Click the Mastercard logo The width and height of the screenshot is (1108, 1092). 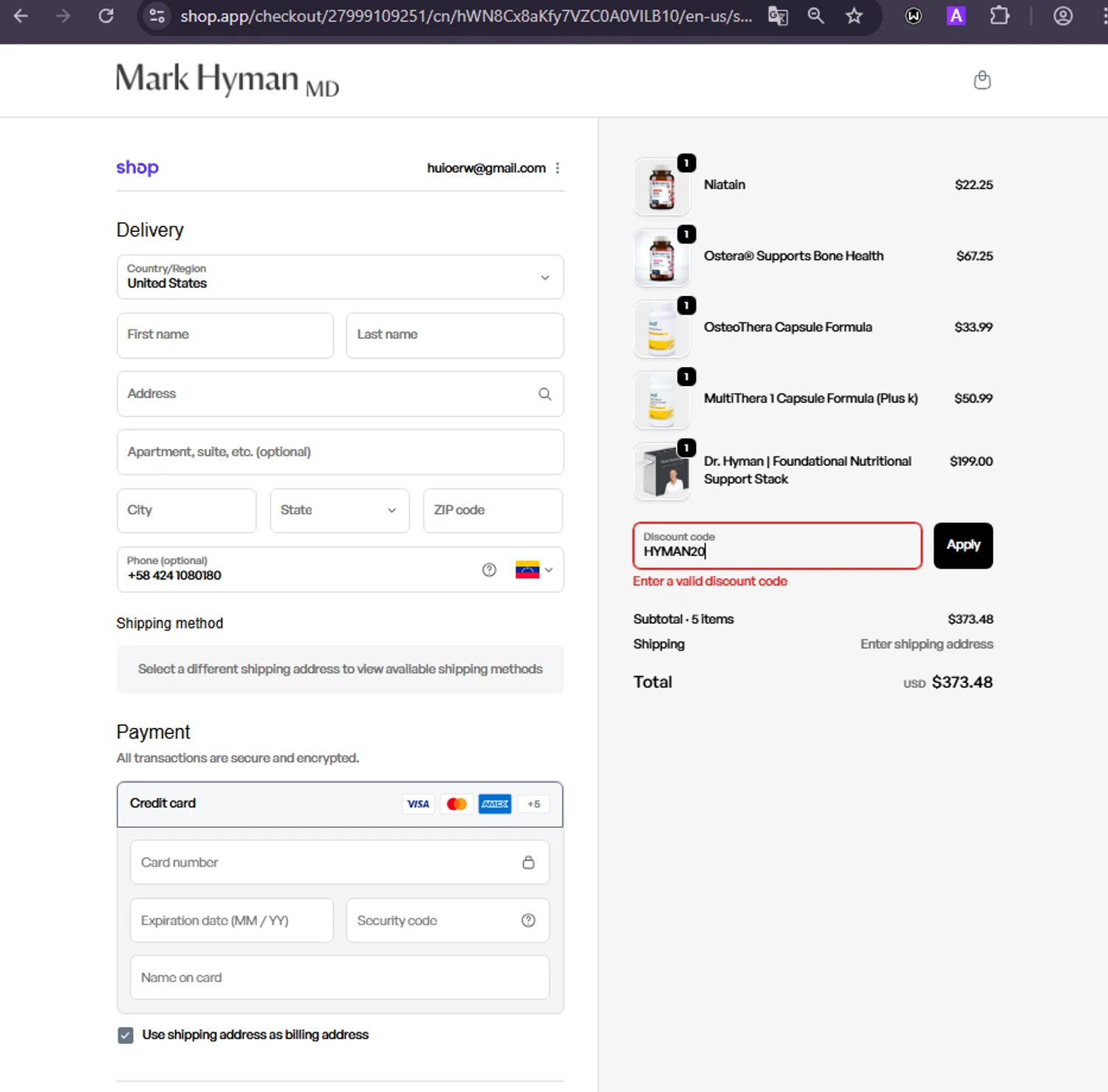[x=456, y=804]
